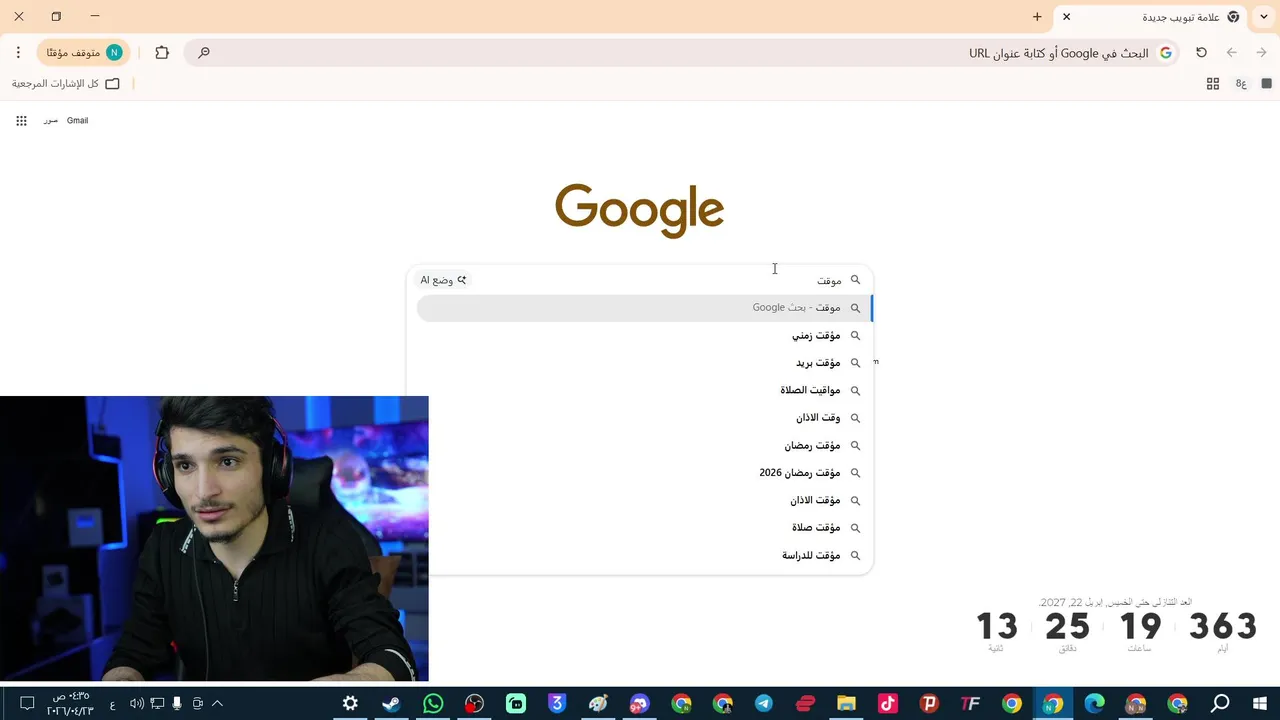Open the clock and date in the taskbar
This screenshot has width=1280, height=720.
coord(70,704)
